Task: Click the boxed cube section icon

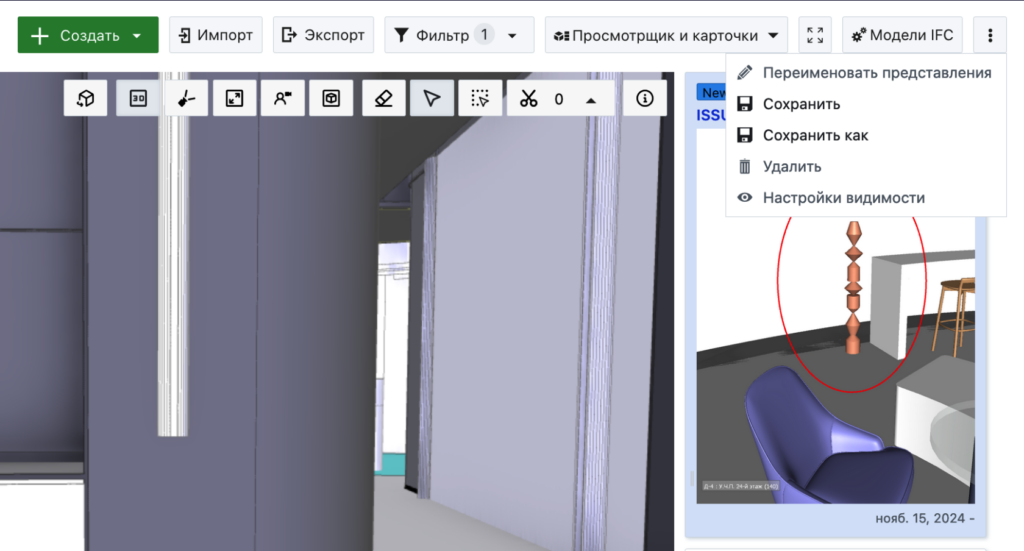Action: pyautogui.click(x=331, y=98)
